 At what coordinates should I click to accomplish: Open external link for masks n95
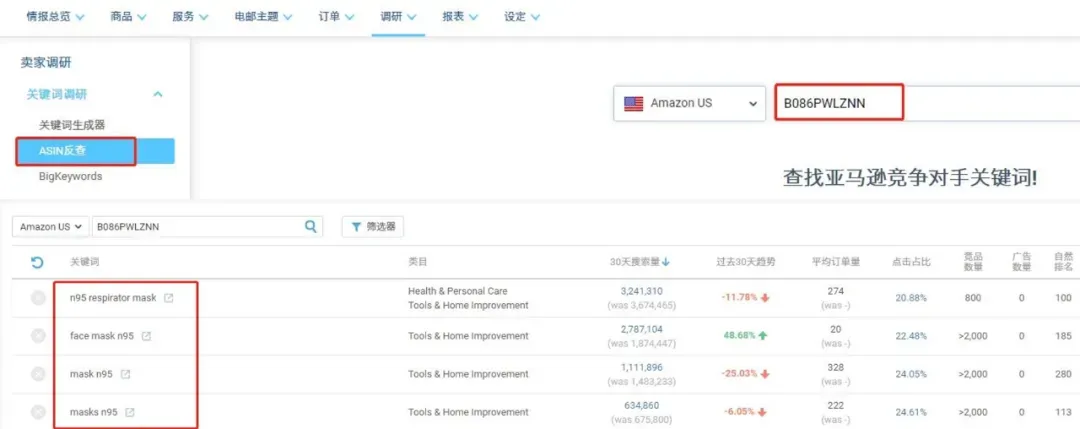click(x=129, y=412)
